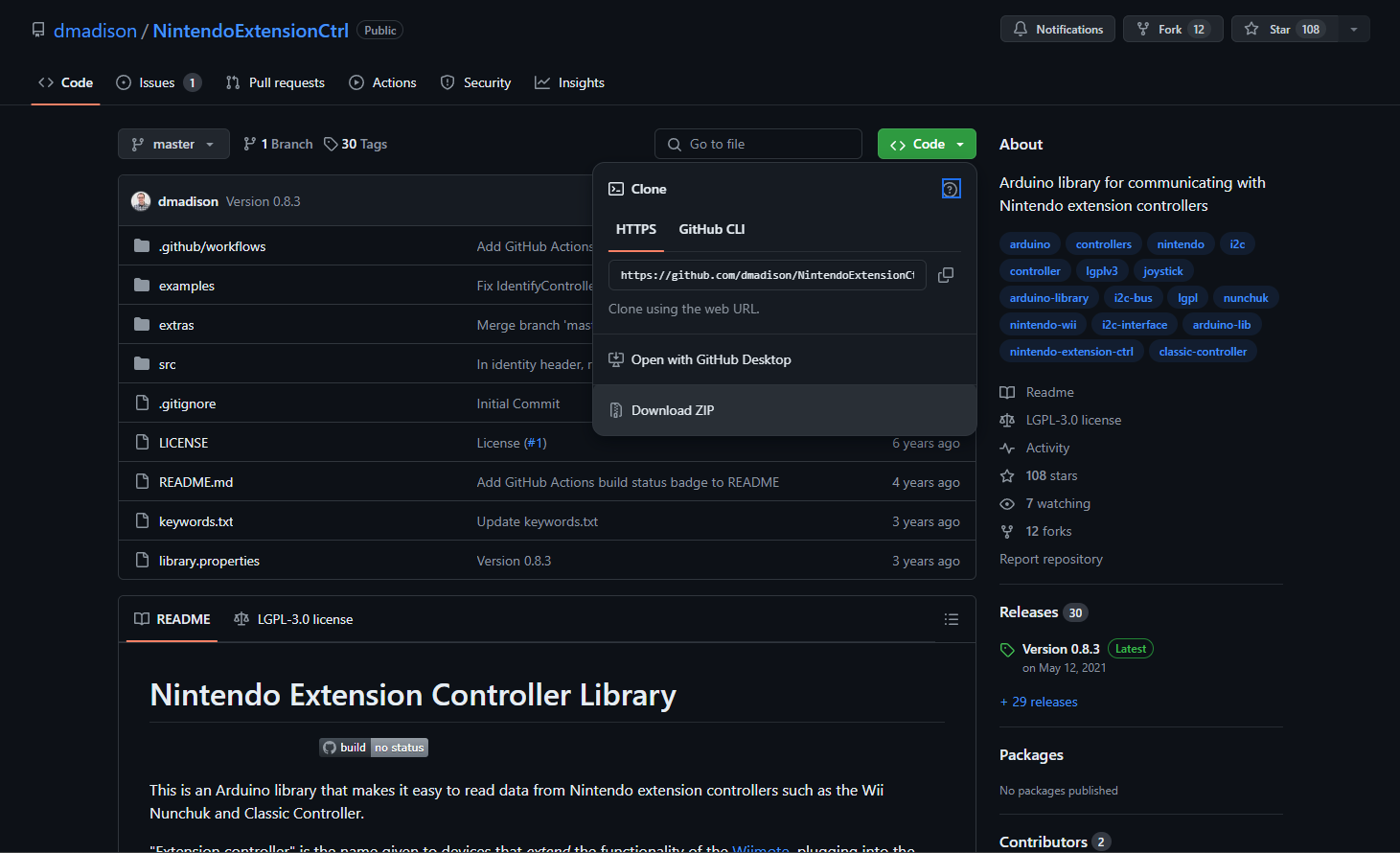The width and height of the screenshot is (1400, 853).
Task: Open Version 0.8.3 latest release
Action: click(1061, 649)
